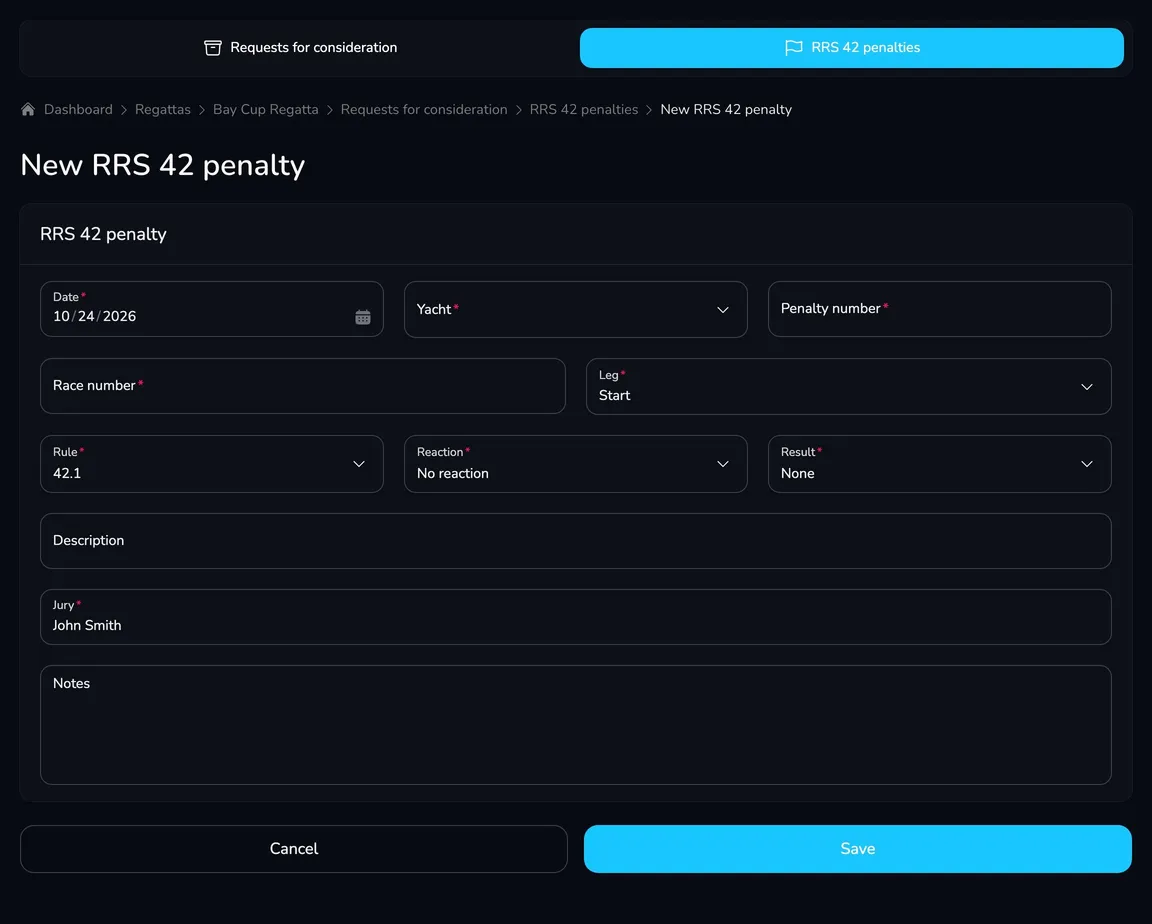Click the flag icon beside RRS 42 penalties
Screen dimensions: 1152x924
pos(793,48)
